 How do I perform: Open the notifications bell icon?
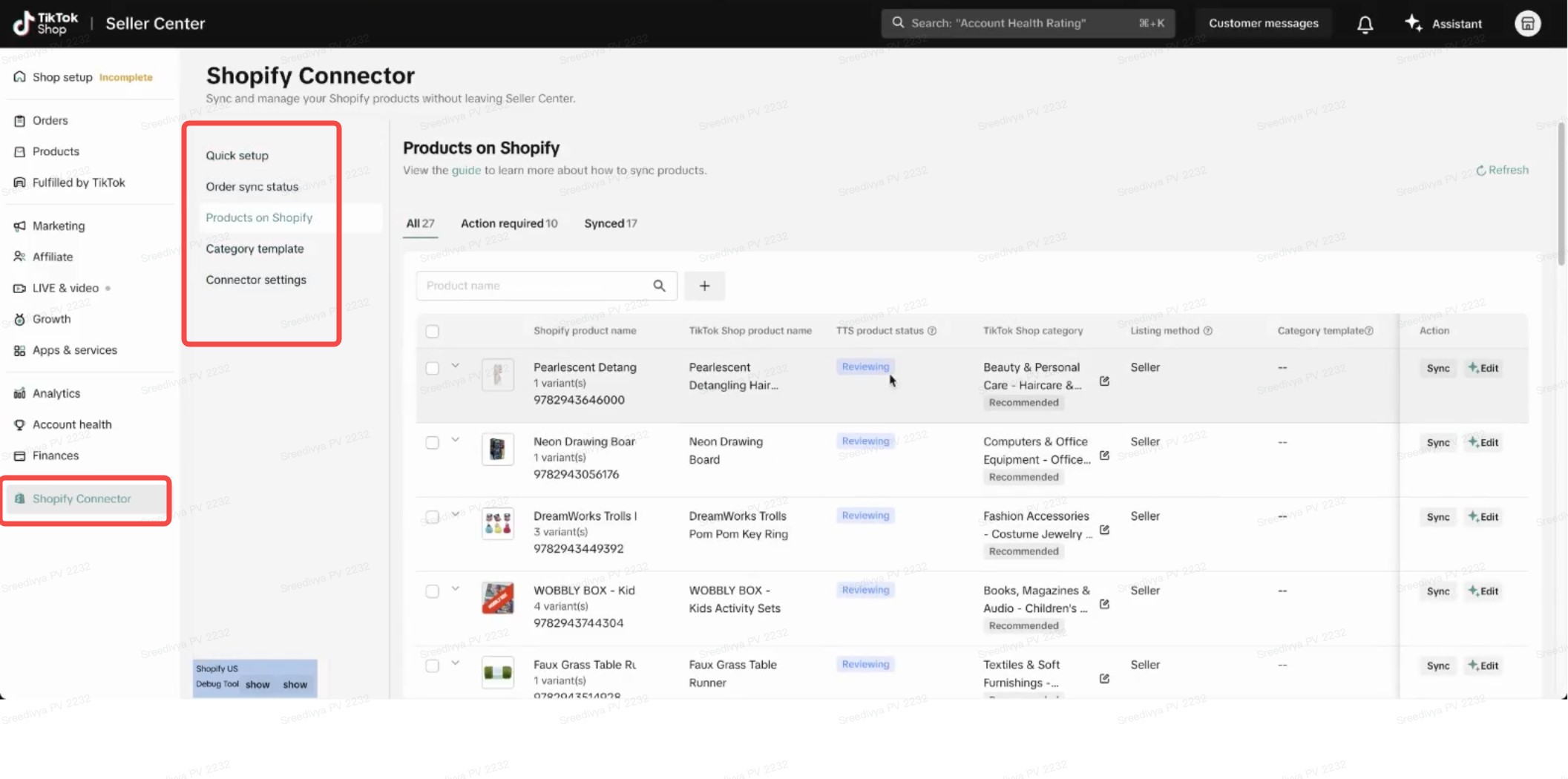[1365, 24]
